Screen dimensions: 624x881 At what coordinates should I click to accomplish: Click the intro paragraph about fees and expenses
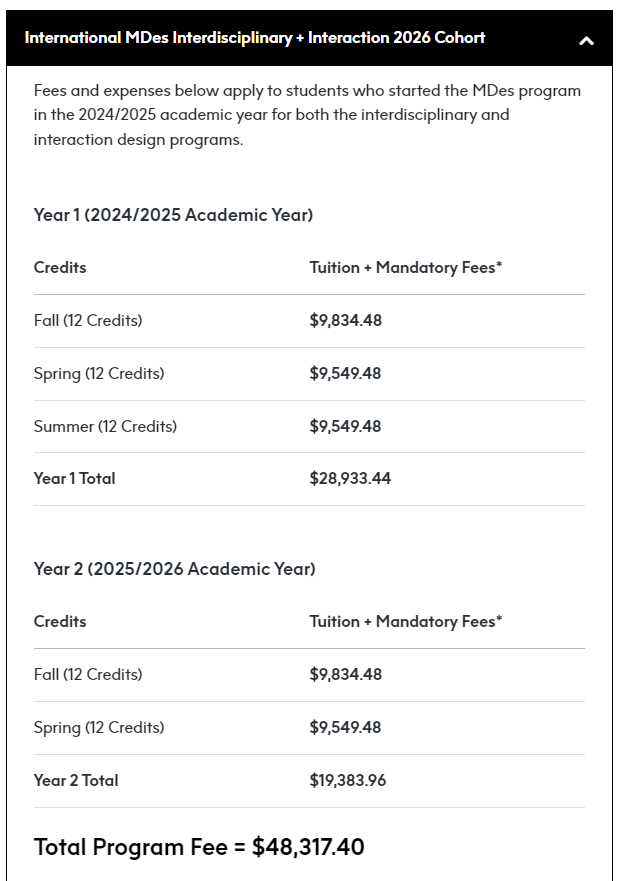[307, 115]
